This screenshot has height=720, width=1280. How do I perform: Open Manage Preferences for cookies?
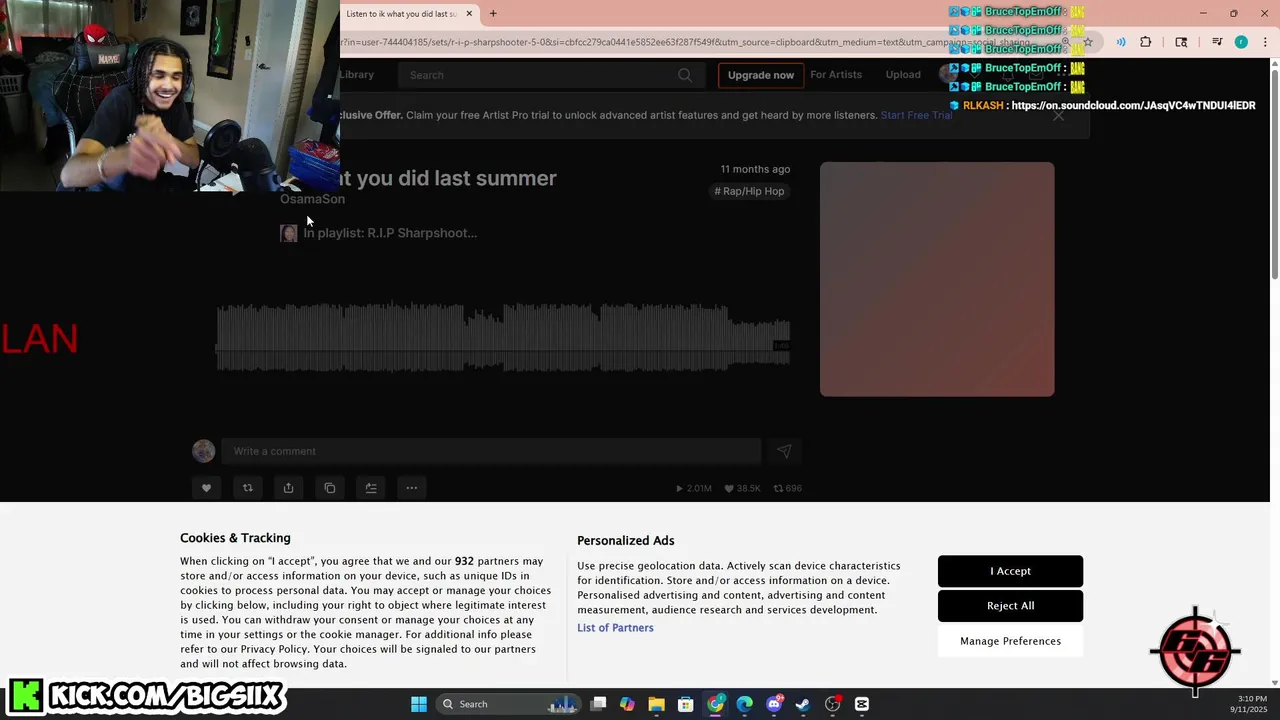pyautogui.click(x=1010, y=641)
